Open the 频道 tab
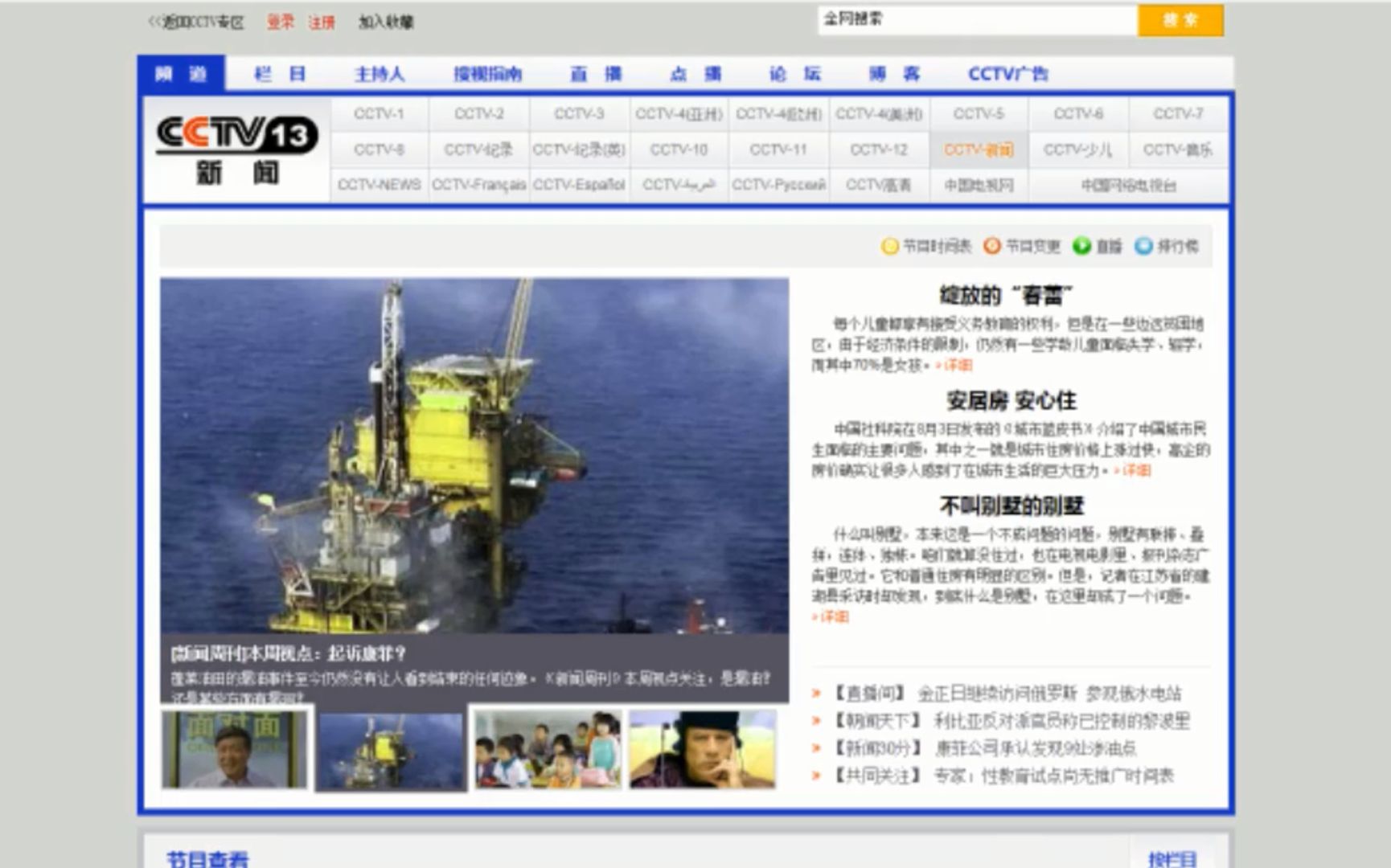Image resolution: width=1391 pixels, height=868 pixels. (x=182, y=74)
